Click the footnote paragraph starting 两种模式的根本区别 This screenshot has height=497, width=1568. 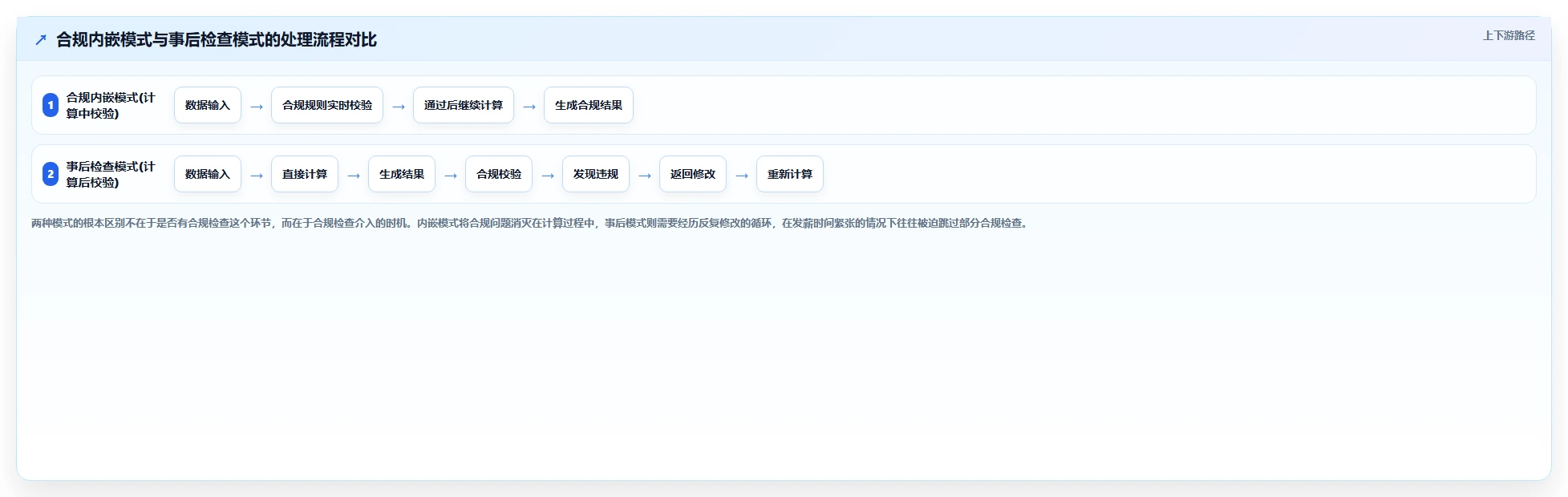[531, 223]
